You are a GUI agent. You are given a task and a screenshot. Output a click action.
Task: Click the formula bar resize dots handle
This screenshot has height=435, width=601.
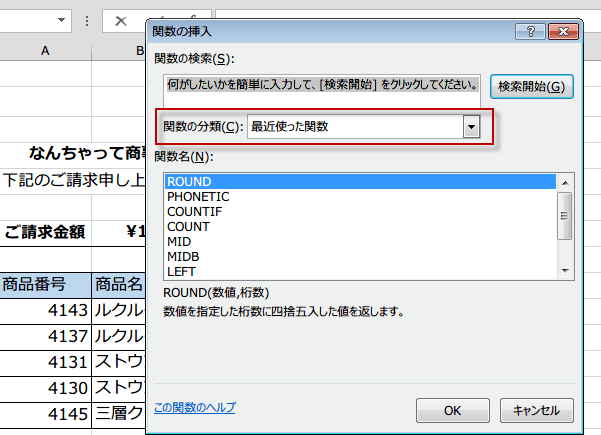(x=87, y=21)
